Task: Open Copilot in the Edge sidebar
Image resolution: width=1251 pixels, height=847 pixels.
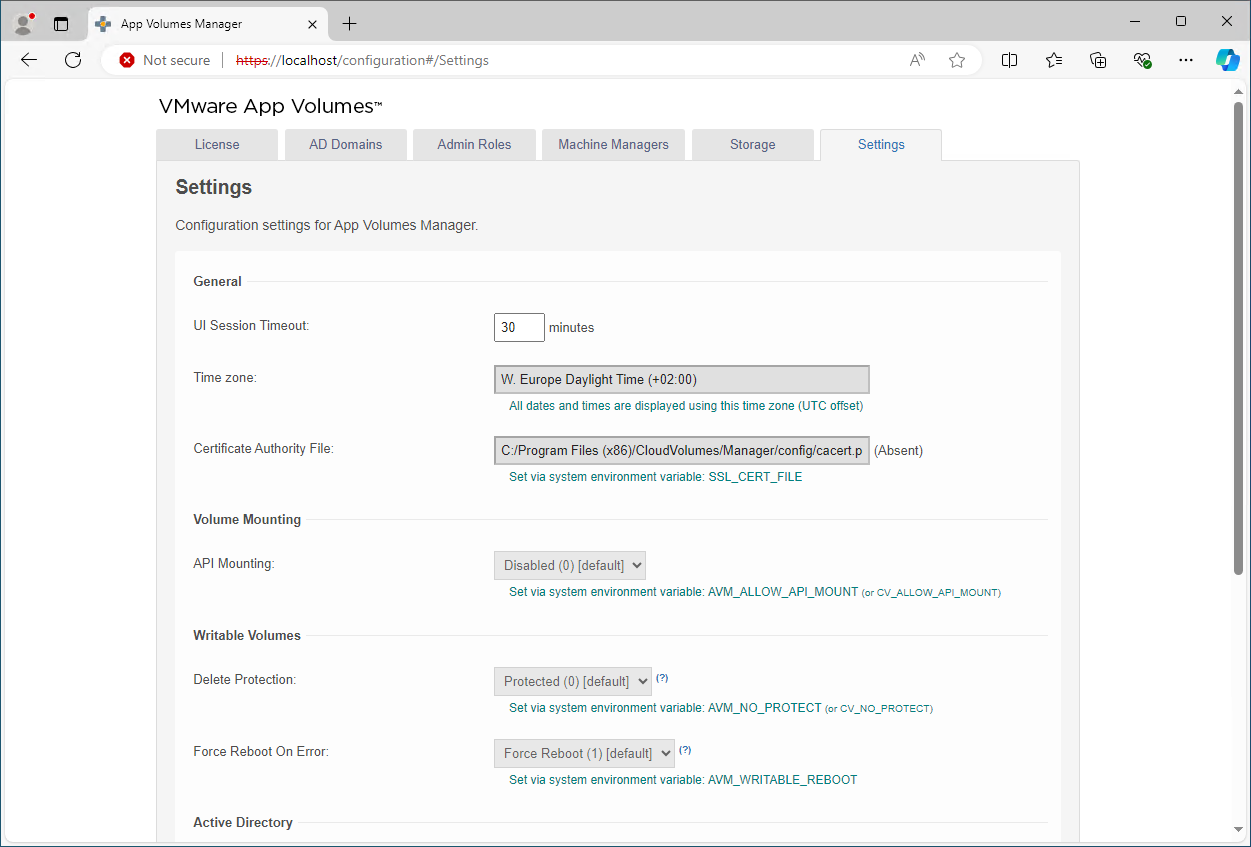Action: coord(1228,60)
